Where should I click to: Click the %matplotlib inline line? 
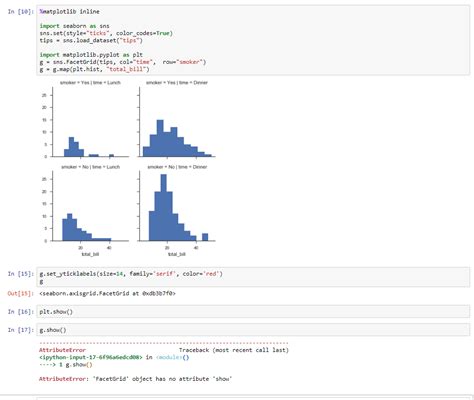pyautogui.click(x=69, y=12)
